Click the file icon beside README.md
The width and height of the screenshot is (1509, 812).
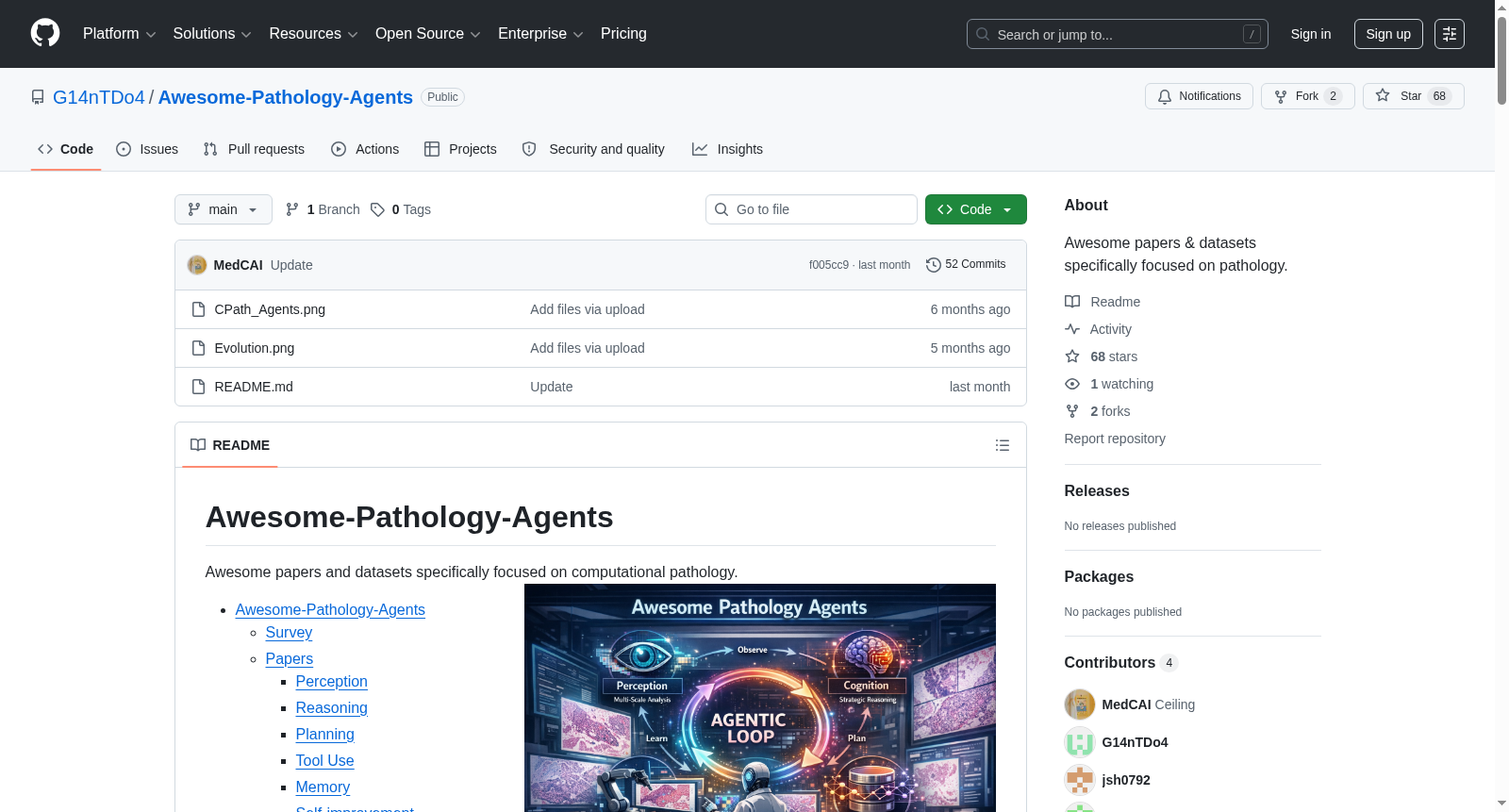(198, 387)
